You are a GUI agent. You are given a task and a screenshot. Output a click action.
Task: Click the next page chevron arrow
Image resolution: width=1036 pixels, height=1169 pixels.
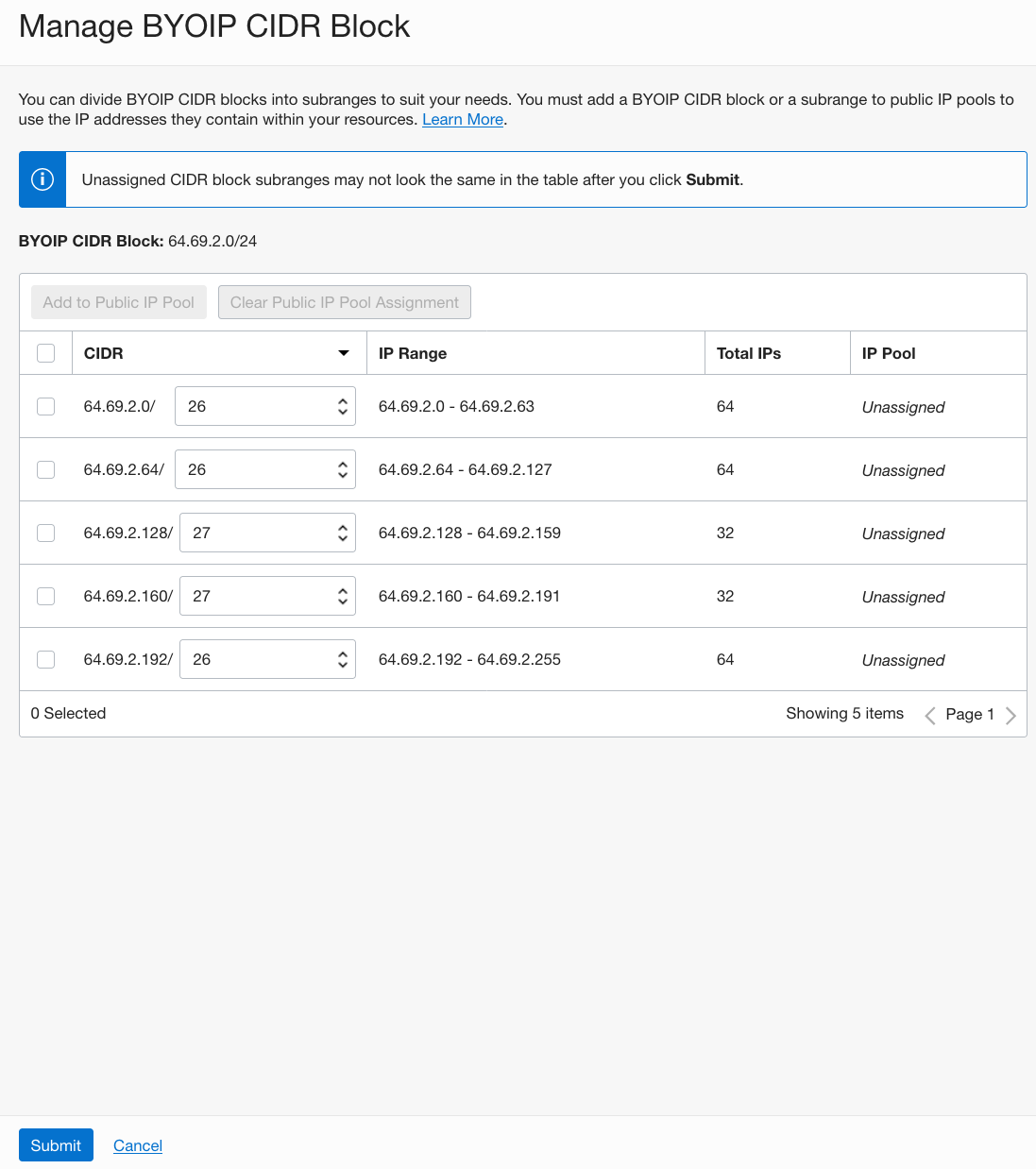(x=1011, y=715)
